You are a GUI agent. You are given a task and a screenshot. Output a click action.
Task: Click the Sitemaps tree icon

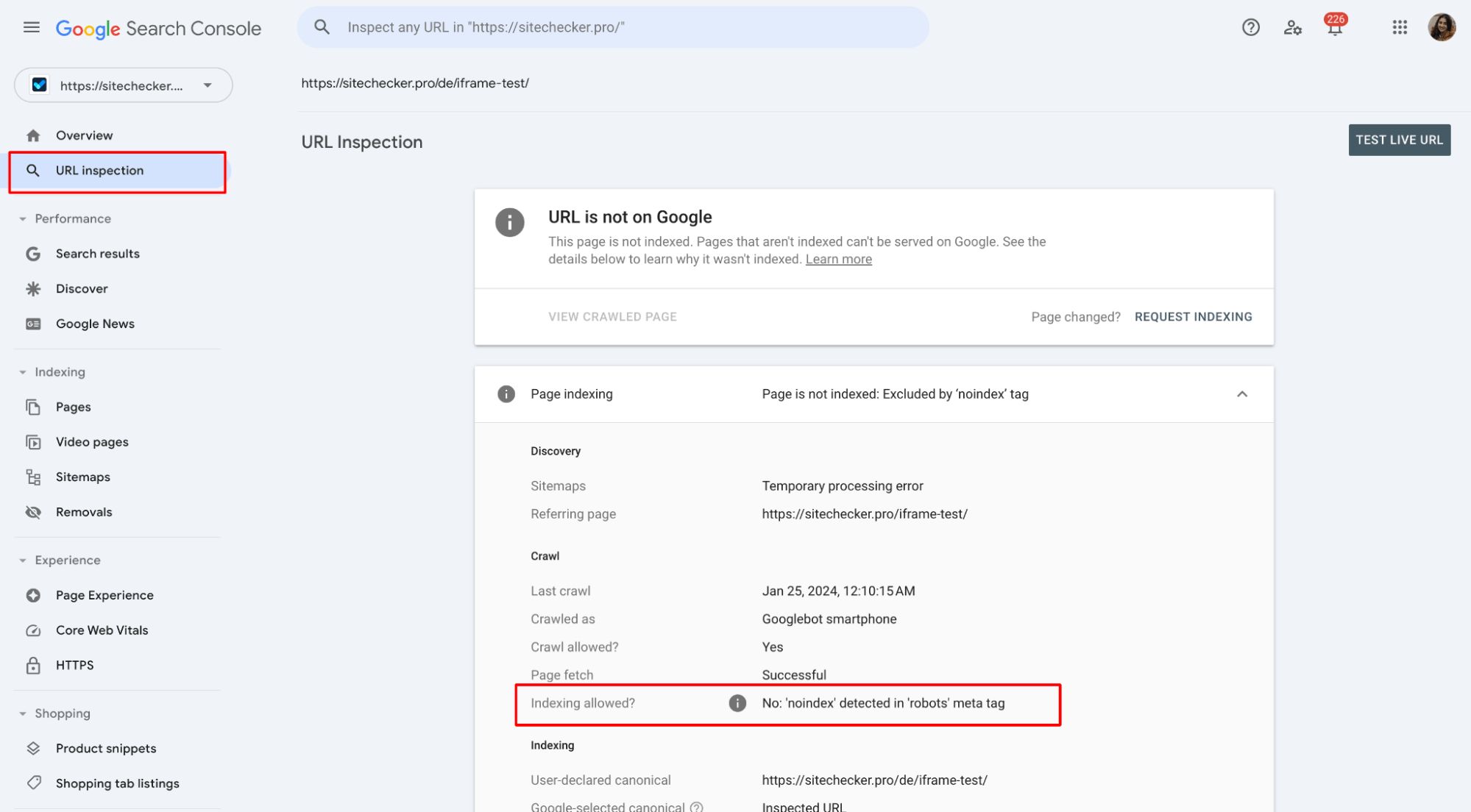point(33,477)
